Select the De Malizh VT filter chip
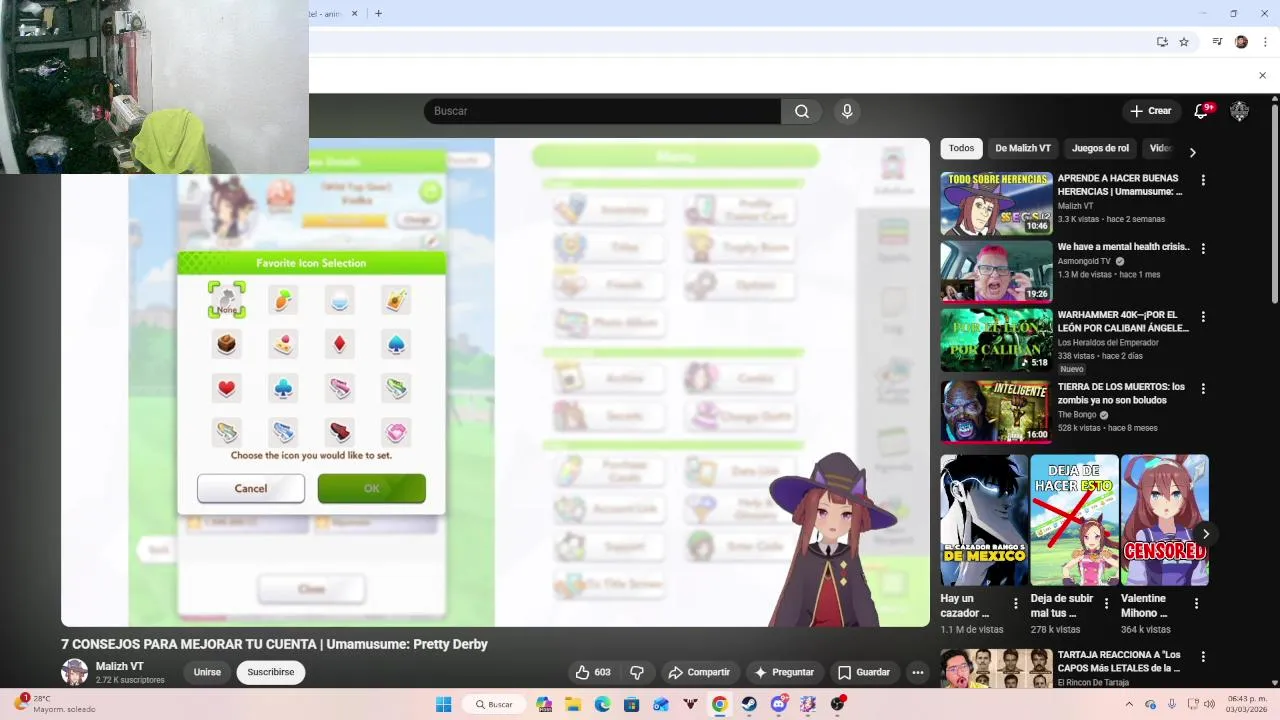This screenshot has height=720, width=1280. 1023,148
